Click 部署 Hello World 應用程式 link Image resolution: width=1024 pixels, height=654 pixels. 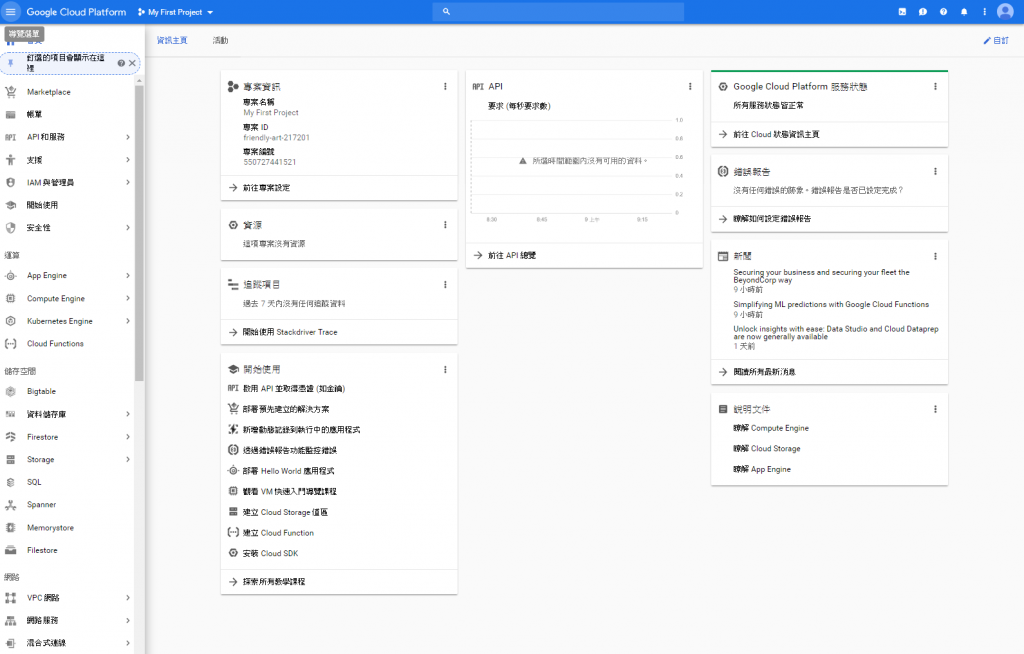(x=289, y=471)
